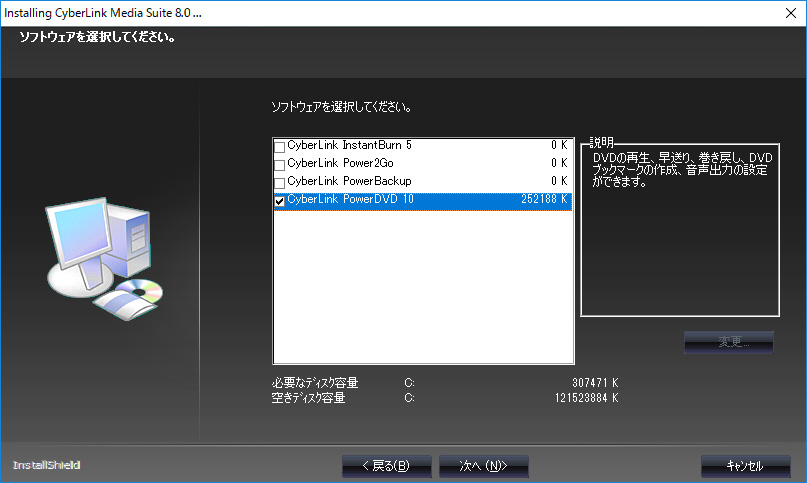Click the 307471 K required space value

pyautogui.click(x=595, y=383)
